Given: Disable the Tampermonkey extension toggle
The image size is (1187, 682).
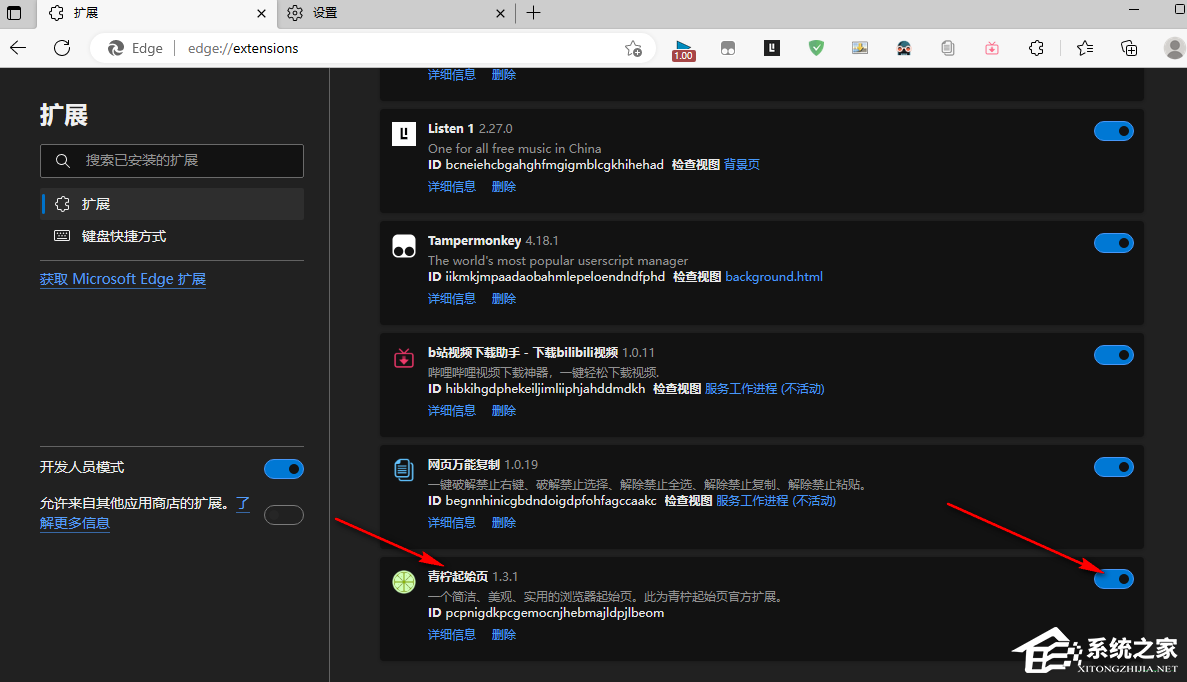Looking at the screenshot, I should (1113, 243).
